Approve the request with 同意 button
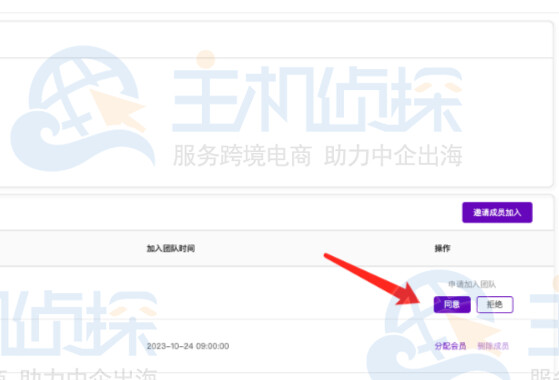This screenshot has width=559, height=380. point(452,304)
